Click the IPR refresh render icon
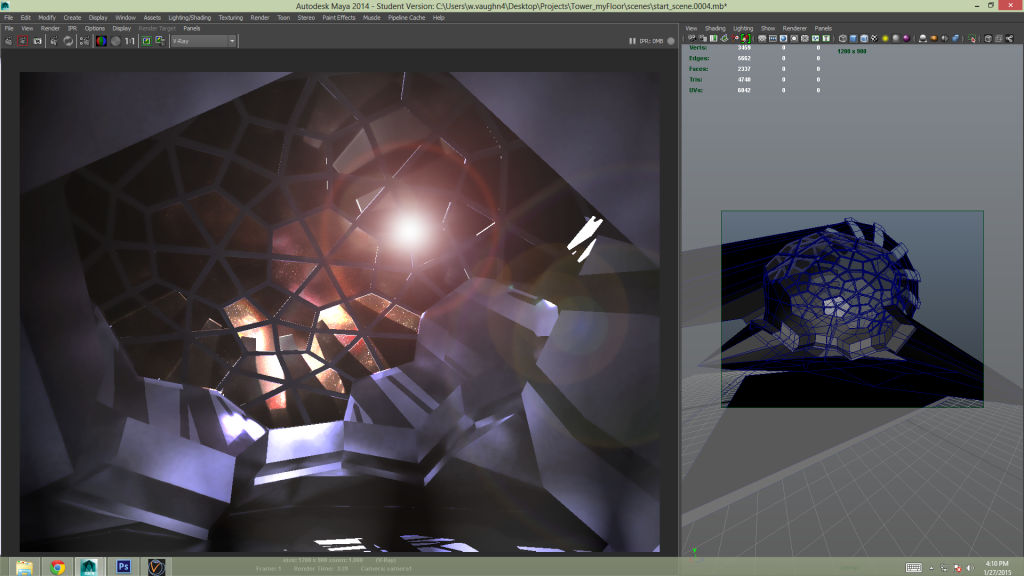 point(69,41)
